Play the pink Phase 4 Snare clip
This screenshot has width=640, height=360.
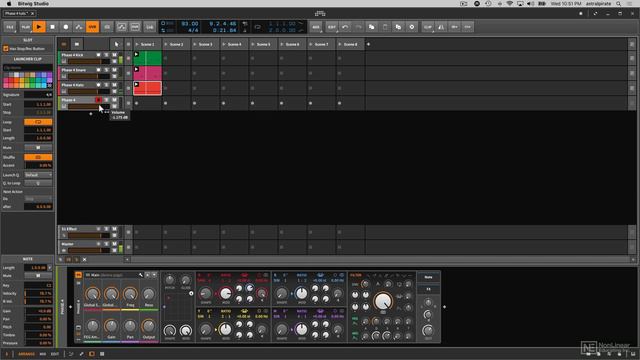click(136, 69)
